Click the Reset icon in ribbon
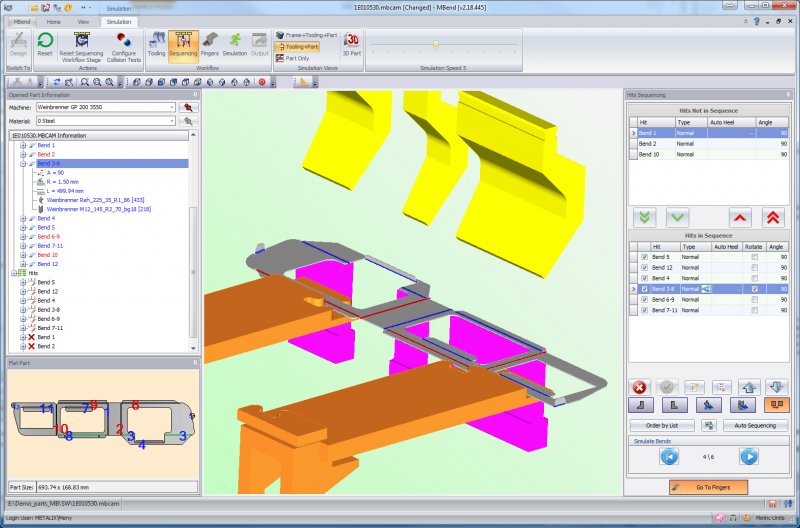 [45, 44]
